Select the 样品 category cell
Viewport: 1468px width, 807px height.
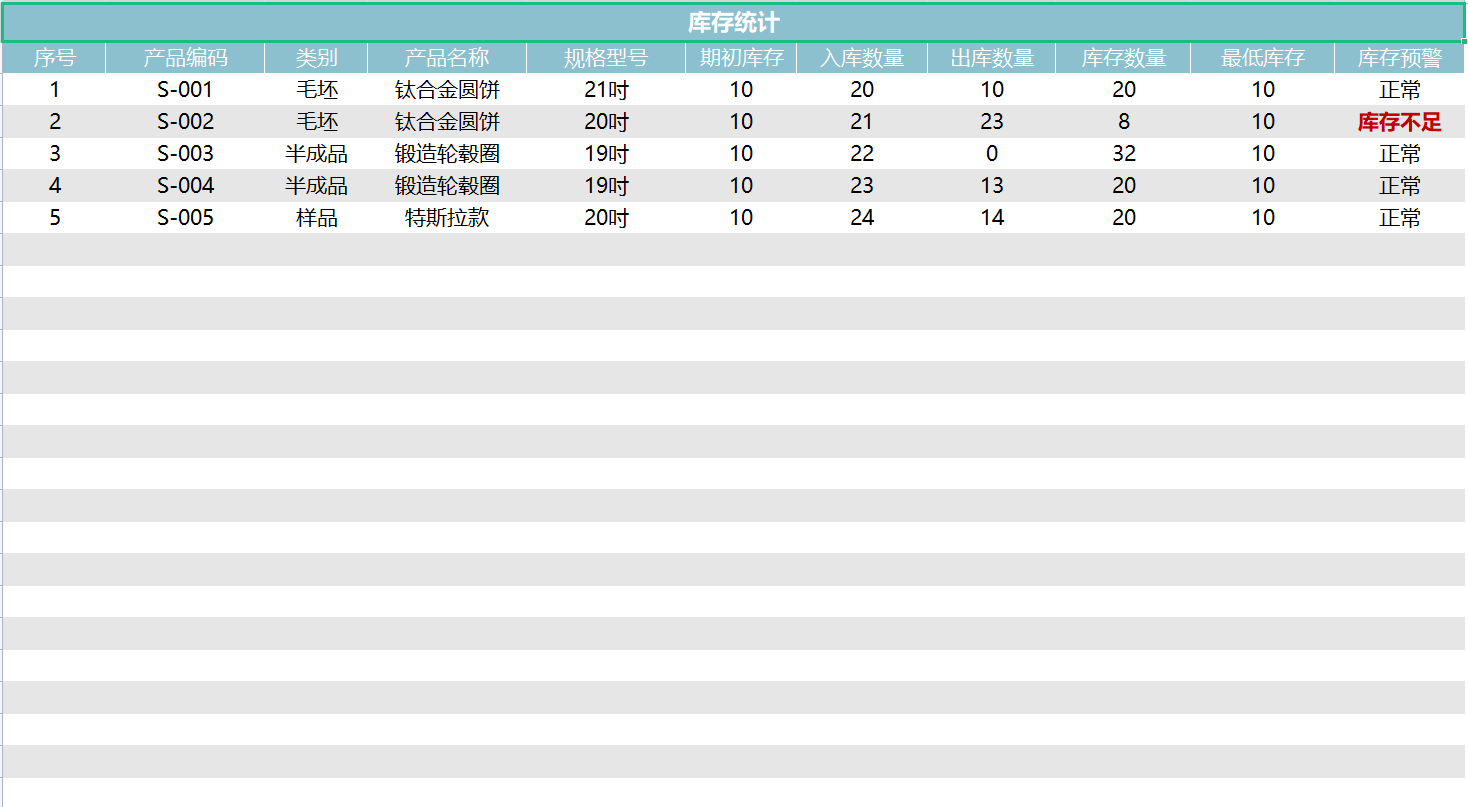point(316,218)
